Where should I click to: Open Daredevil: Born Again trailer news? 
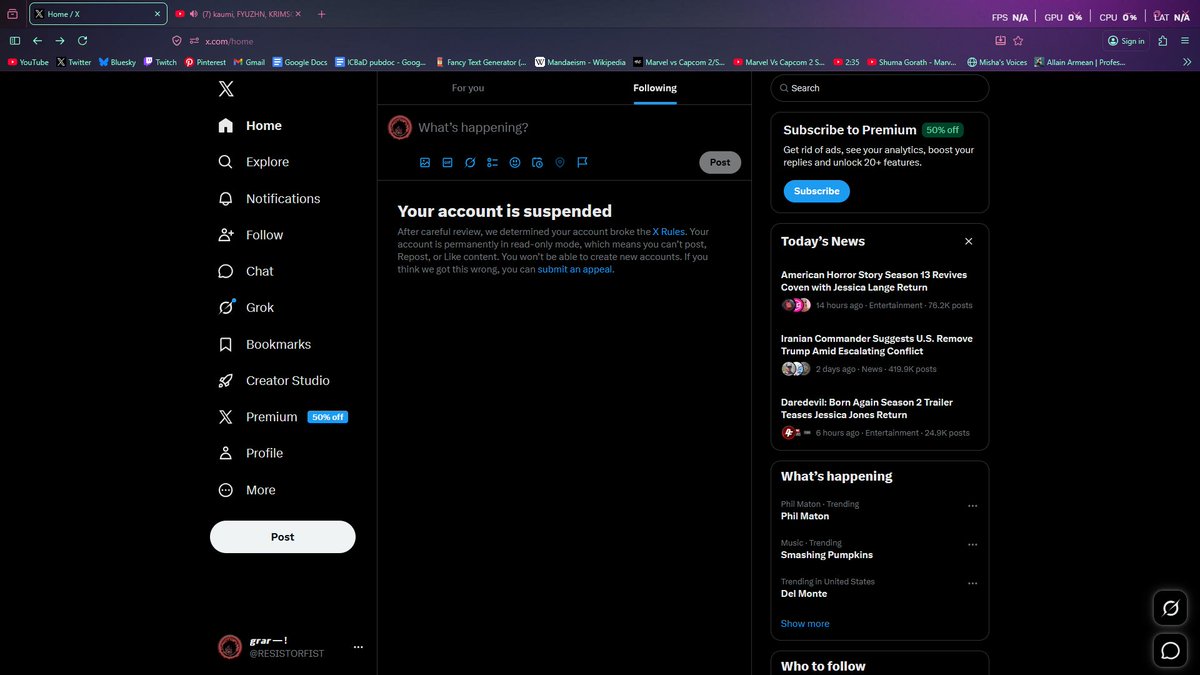pos(880,418)
